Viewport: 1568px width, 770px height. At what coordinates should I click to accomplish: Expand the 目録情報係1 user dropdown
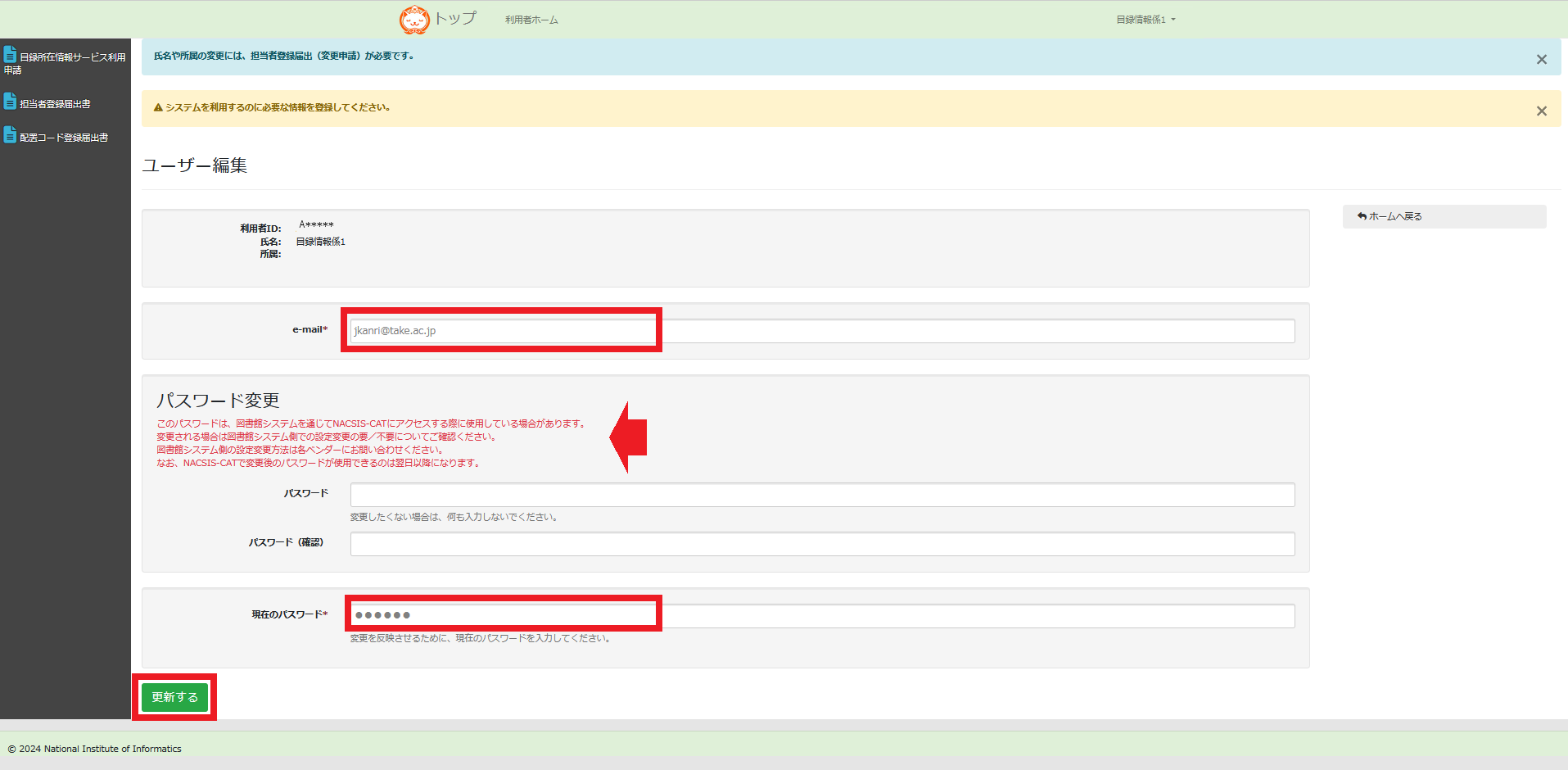click(x=1145, y=20)
